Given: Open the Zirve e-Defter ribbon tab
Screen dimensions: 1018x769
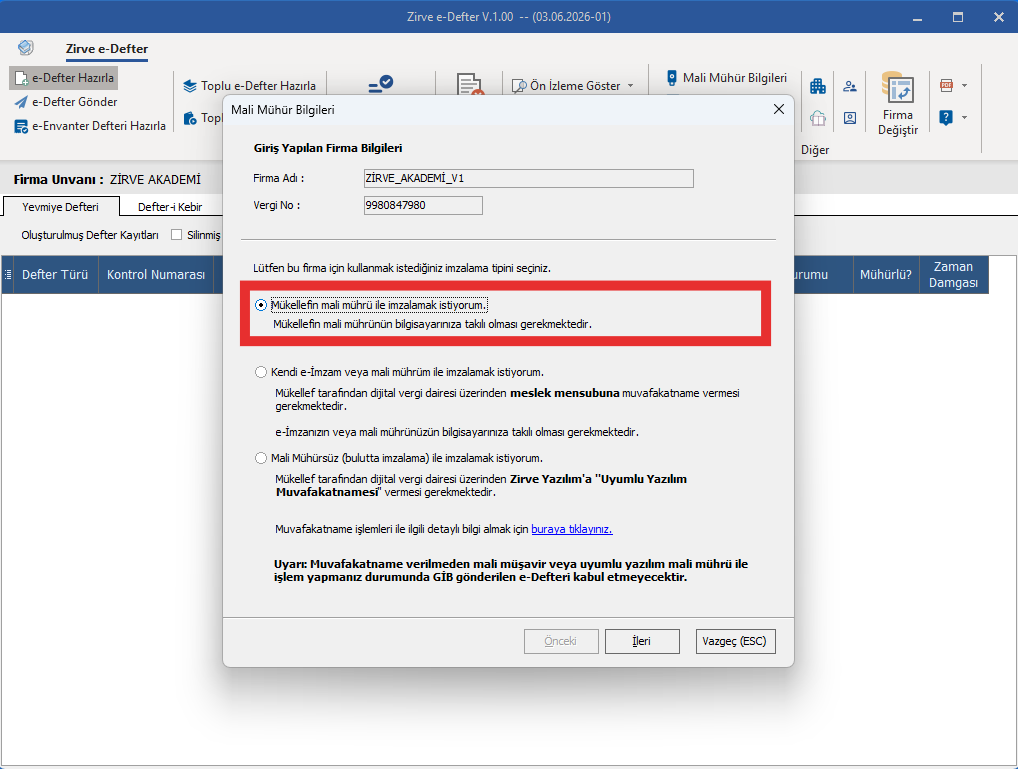Looking at the screenshot, I should click(x=106, y=49).
